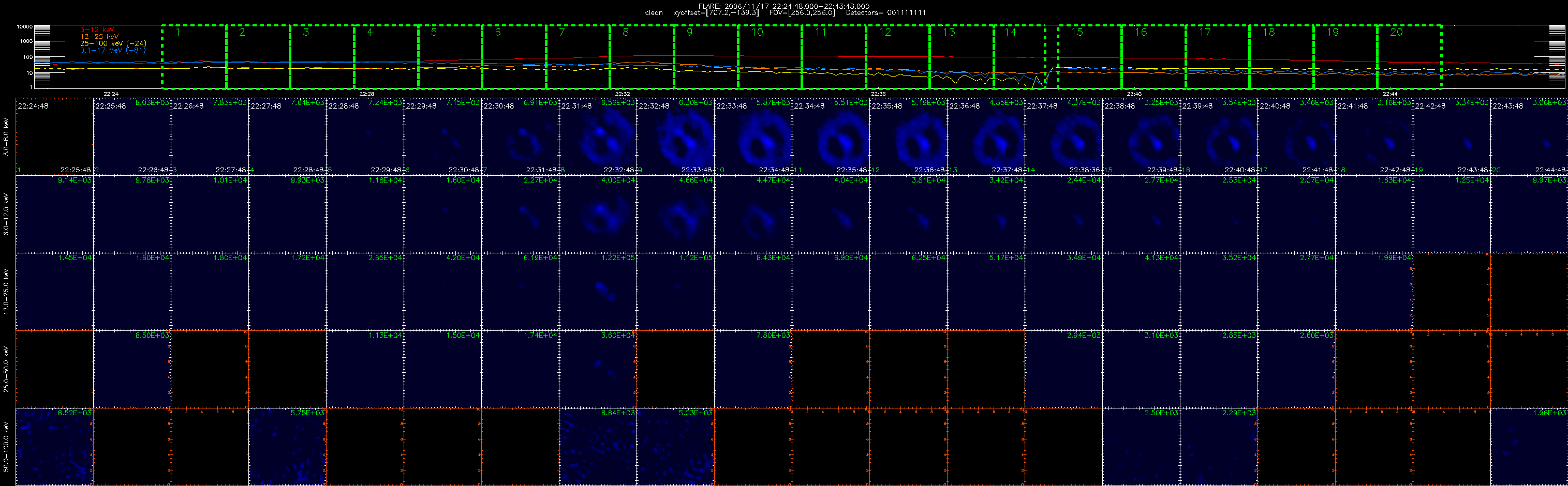1568x486 pixels.
Task: Click the FLARE 2006/11/17 title text
Action: 784,6
